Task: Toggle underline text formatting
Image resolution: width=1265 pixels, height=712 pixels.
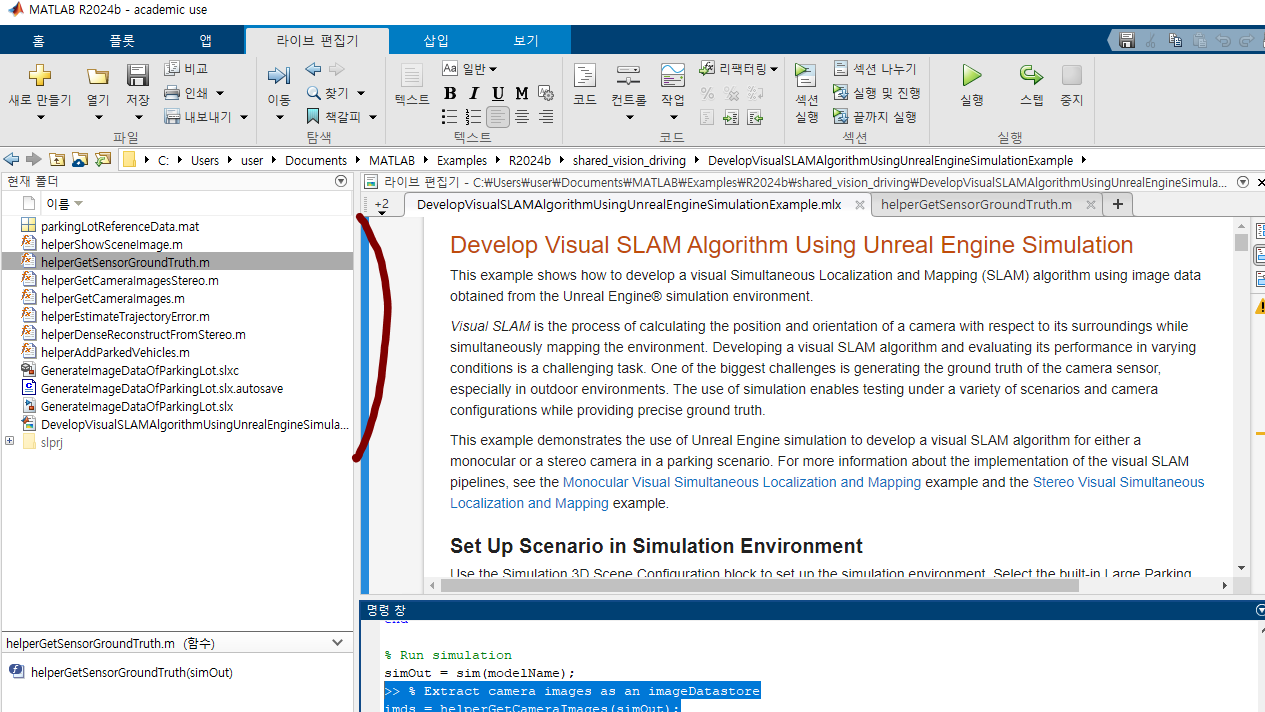Action: pos(498,93)
